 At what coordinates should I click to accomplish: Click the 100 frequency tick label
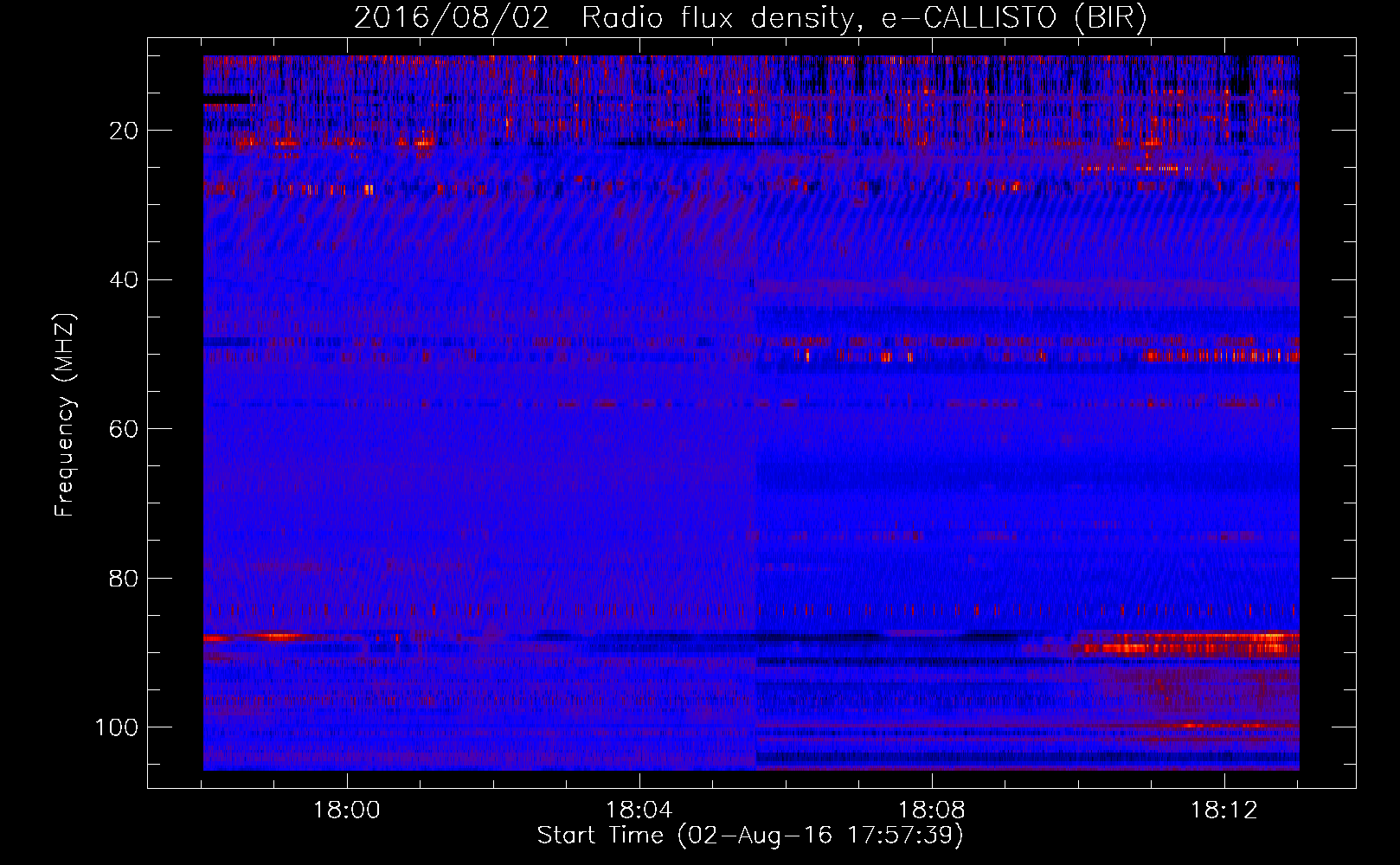118,727
